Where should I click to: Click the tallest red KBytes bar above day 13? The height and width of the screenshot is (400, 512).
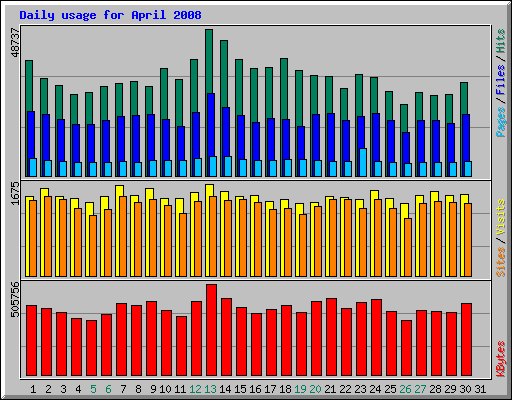click(x=211, y=330)
